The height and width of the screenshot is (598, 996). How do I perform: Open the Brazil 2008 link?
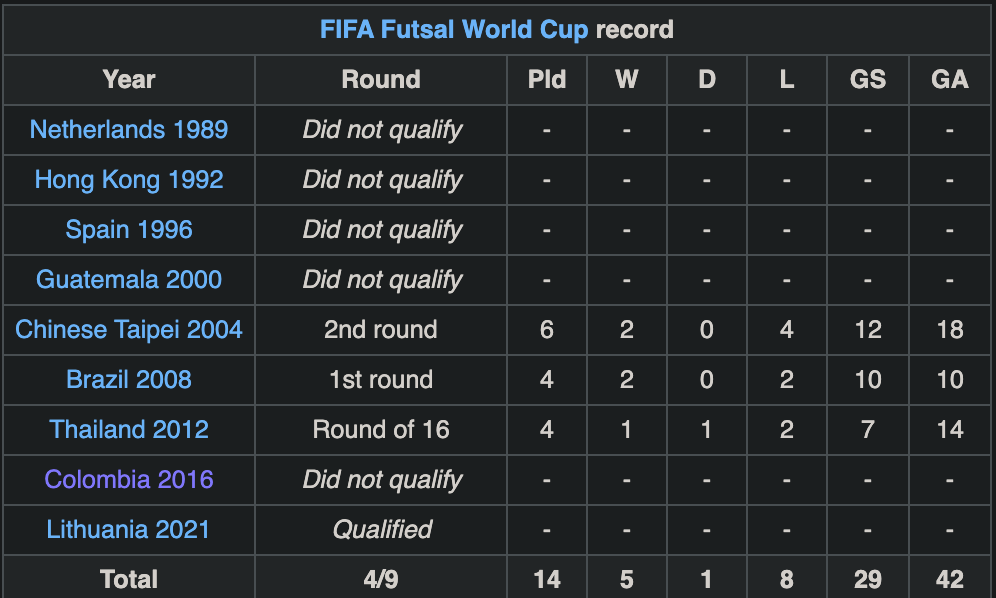(x=129, y=379)
